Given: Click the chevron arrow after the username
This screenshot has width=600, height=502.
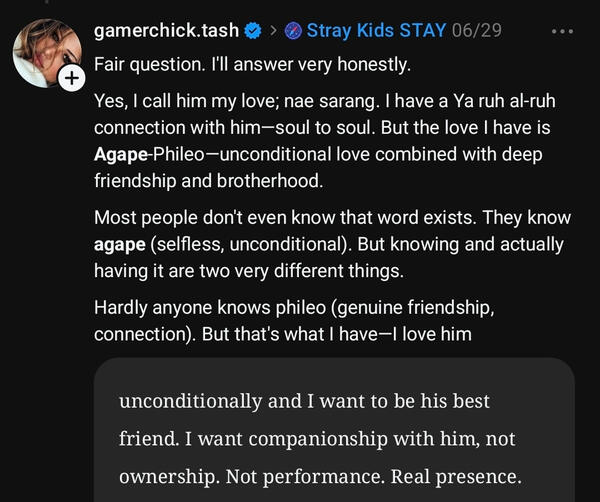Looking at the screenshot, I should click(x=273, y=31).
